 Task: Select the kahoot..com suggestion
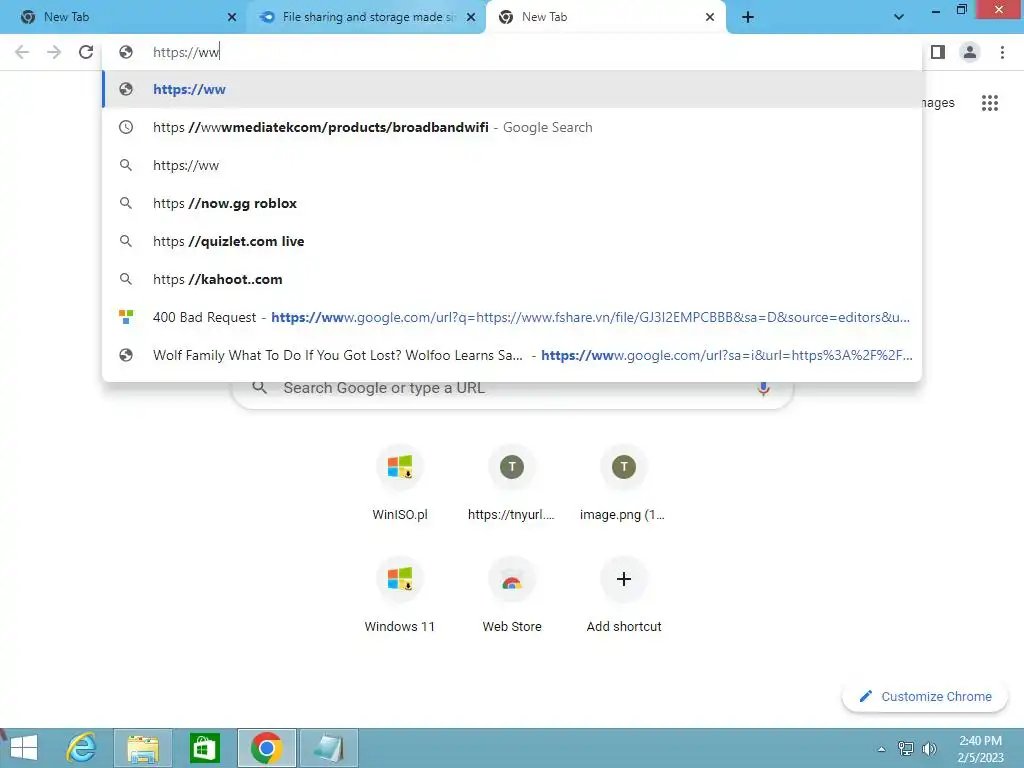point(513,279)
